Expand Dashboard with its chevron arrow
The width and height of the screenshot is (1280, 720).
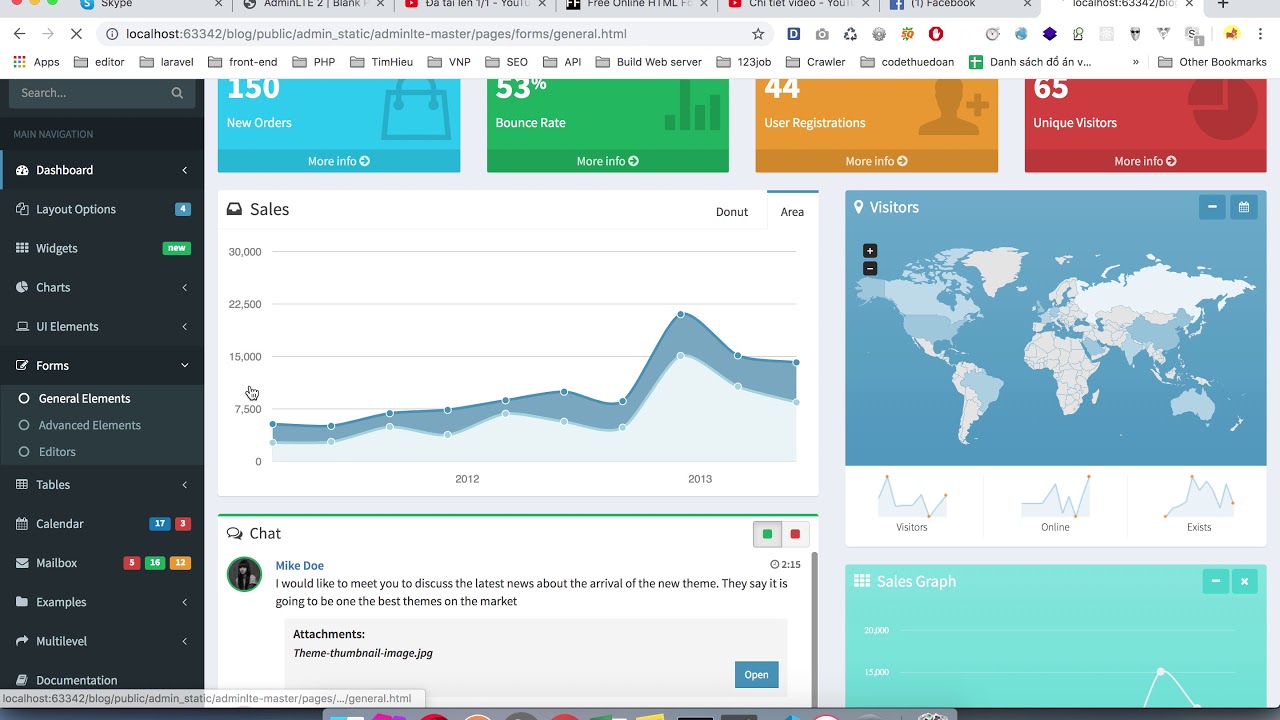click(184, 170)
